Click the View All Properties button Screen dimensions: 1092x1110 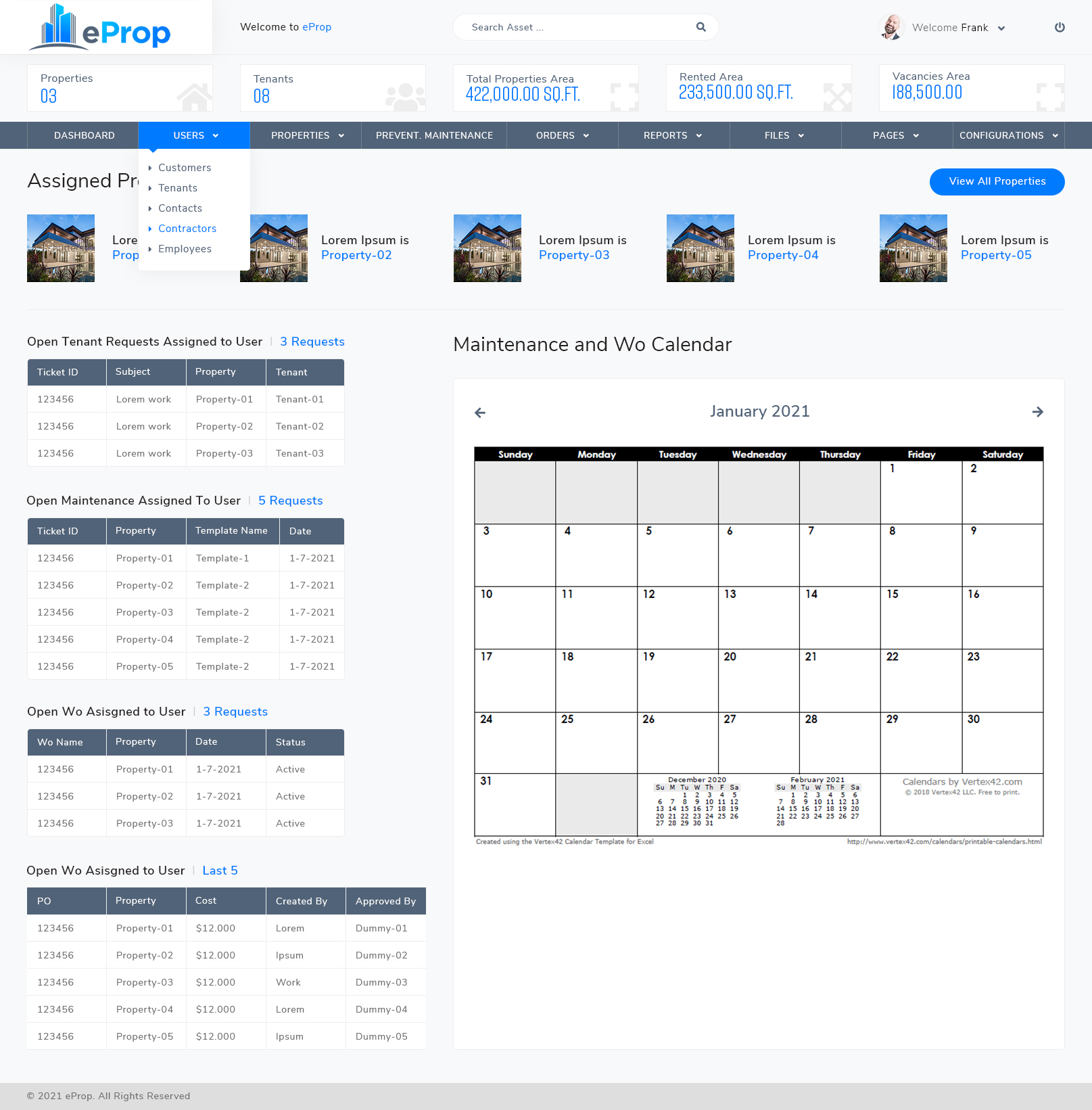tap(996, 181)
